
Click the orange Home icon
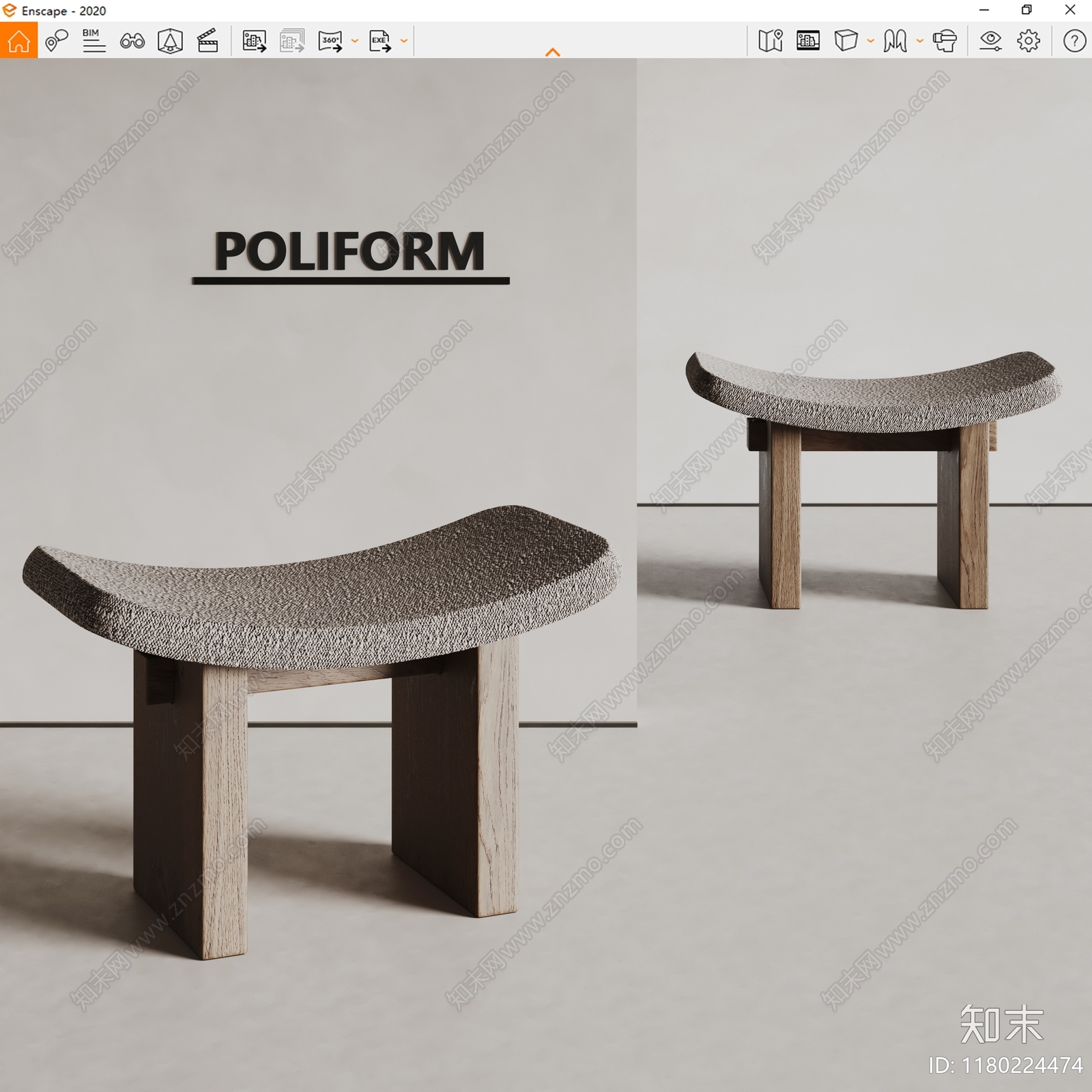pyautogui.click(x=18, y=40)
